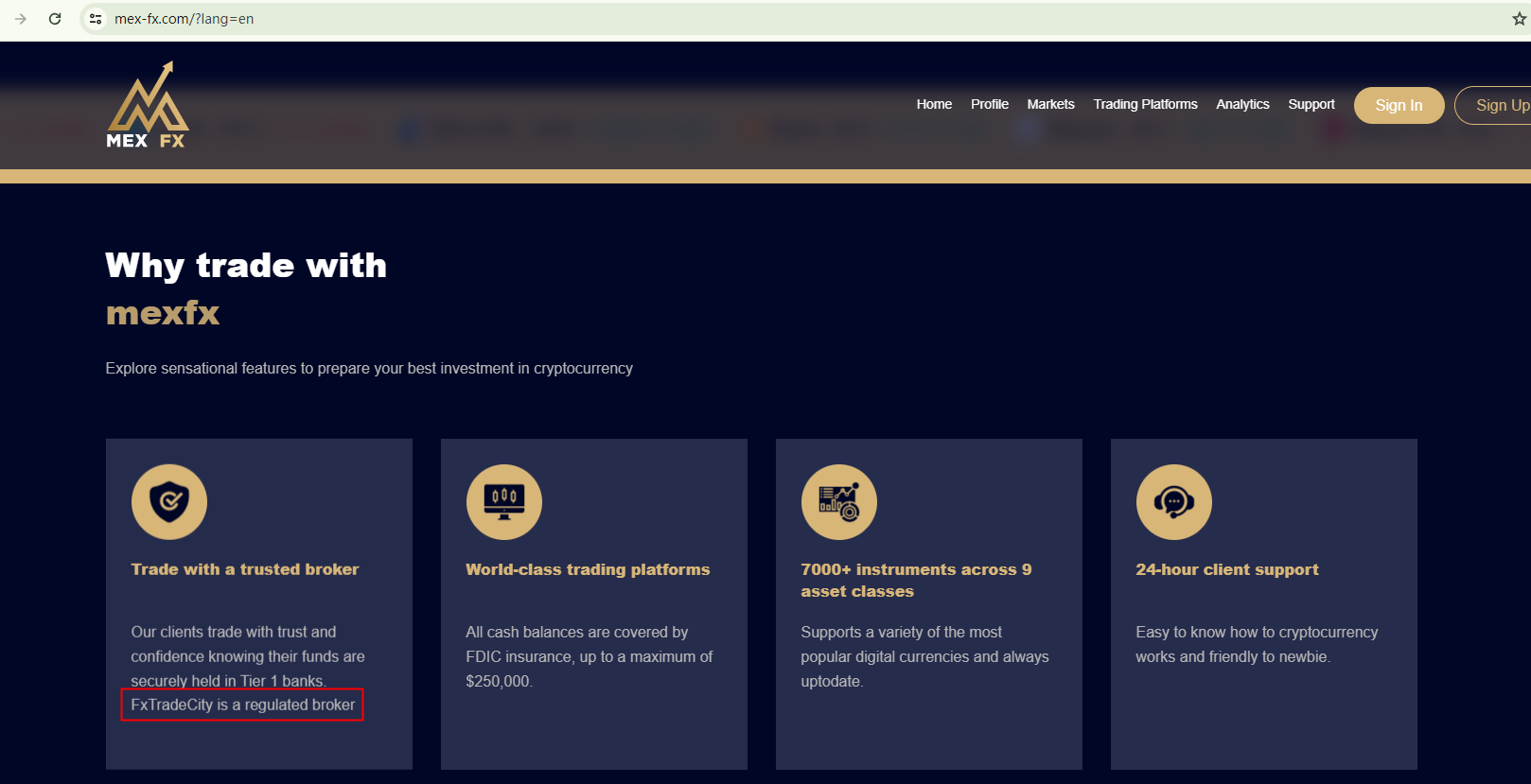Click the shield trusted broker icon
Image resolution: width=1531 pixels, height=784 pixels.
(x=169, y=501)
